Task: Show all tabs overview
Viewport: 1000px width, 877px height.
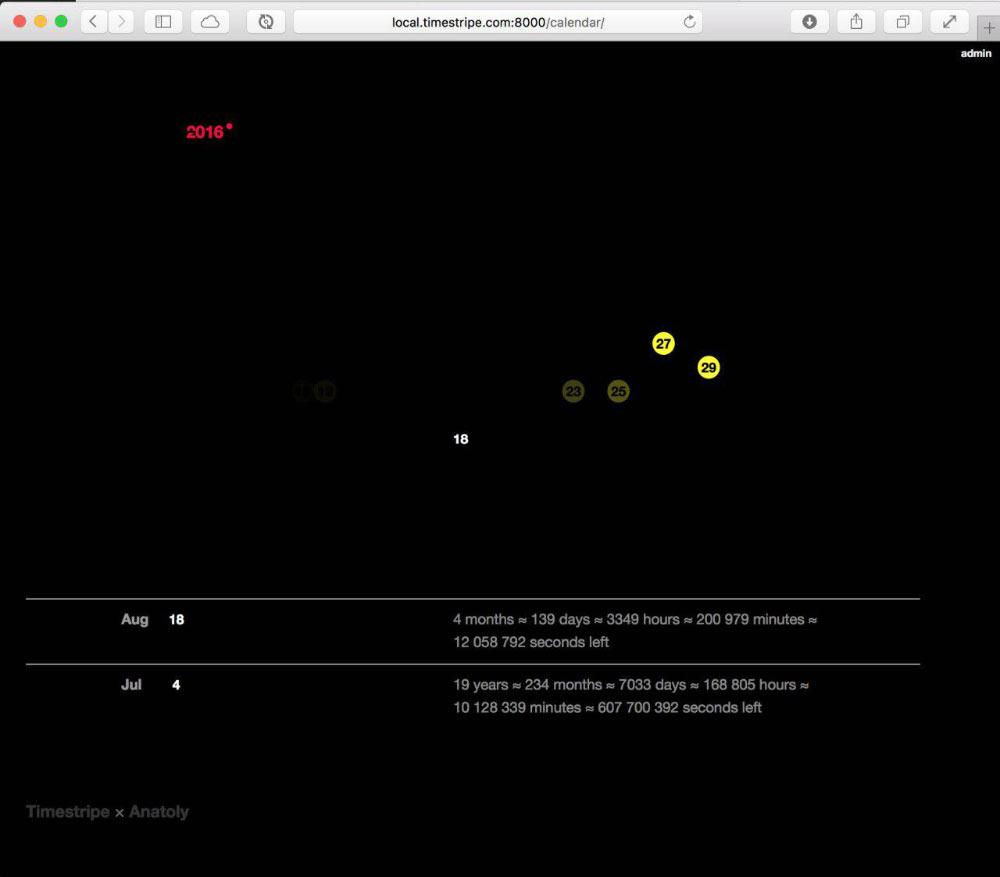Action: pyautogui.click(x=902, y=21)
